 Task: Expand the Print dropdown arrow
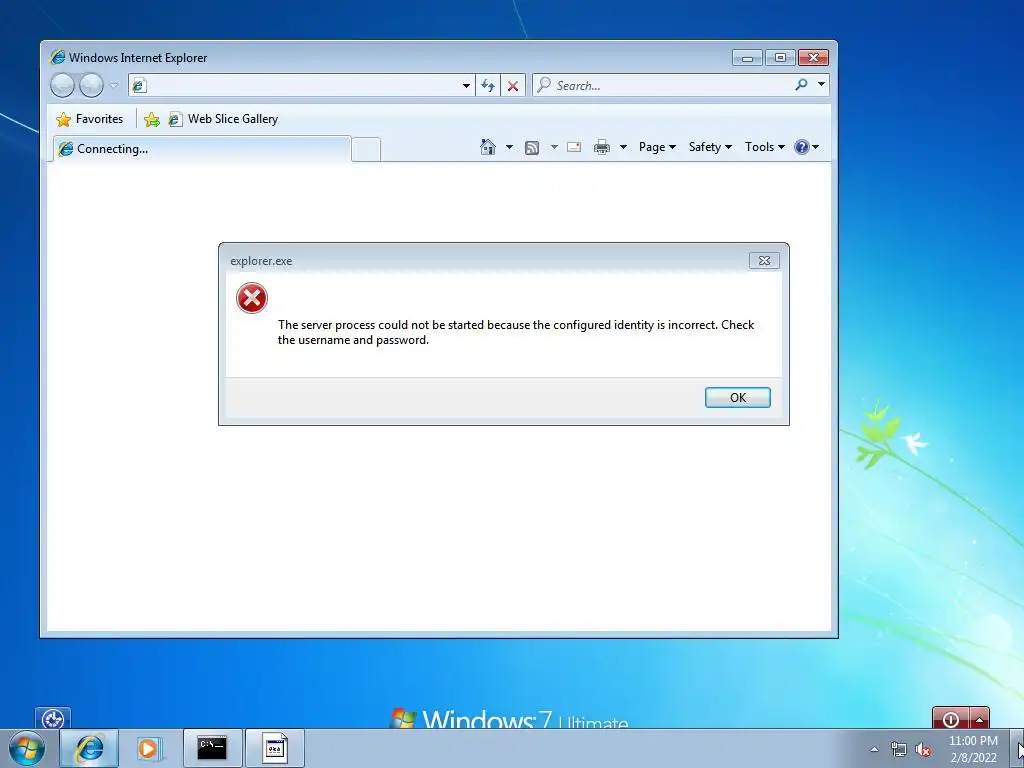(623, 147)
